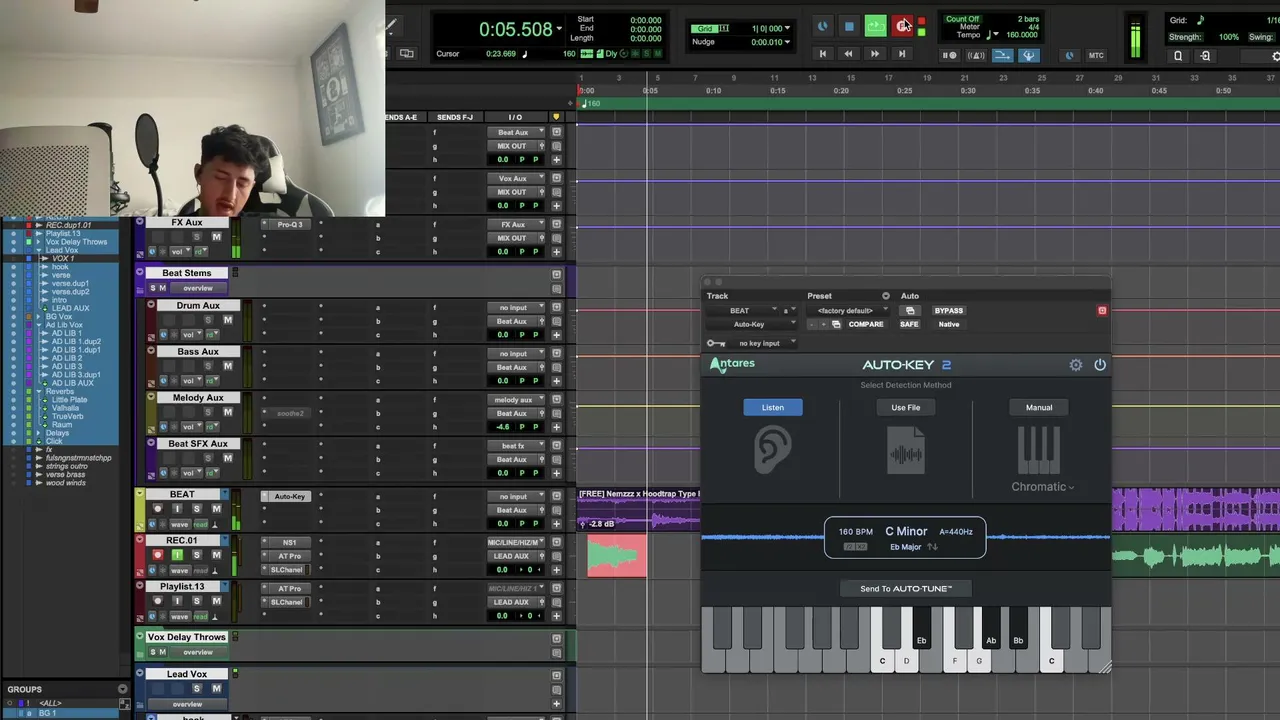The image size is (1280, 720).
Task: Click the red REC.01 audio clip
Action: click(x=617, y=556)
